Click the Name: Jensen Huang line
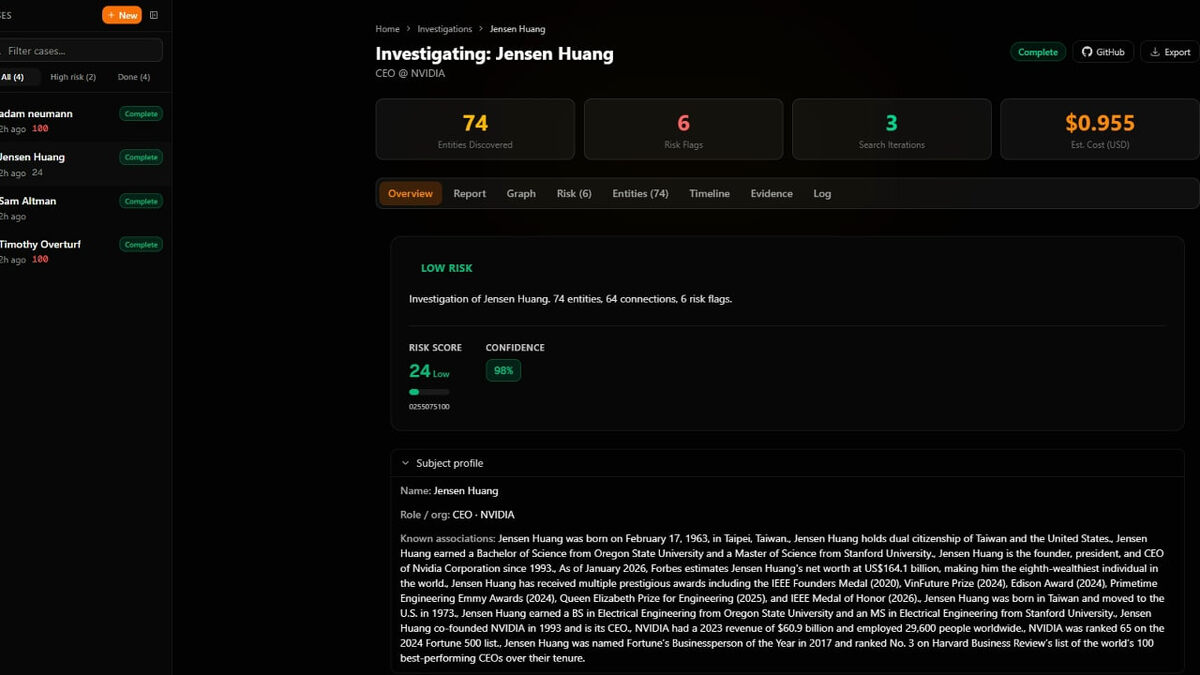 tap(449, 491)
